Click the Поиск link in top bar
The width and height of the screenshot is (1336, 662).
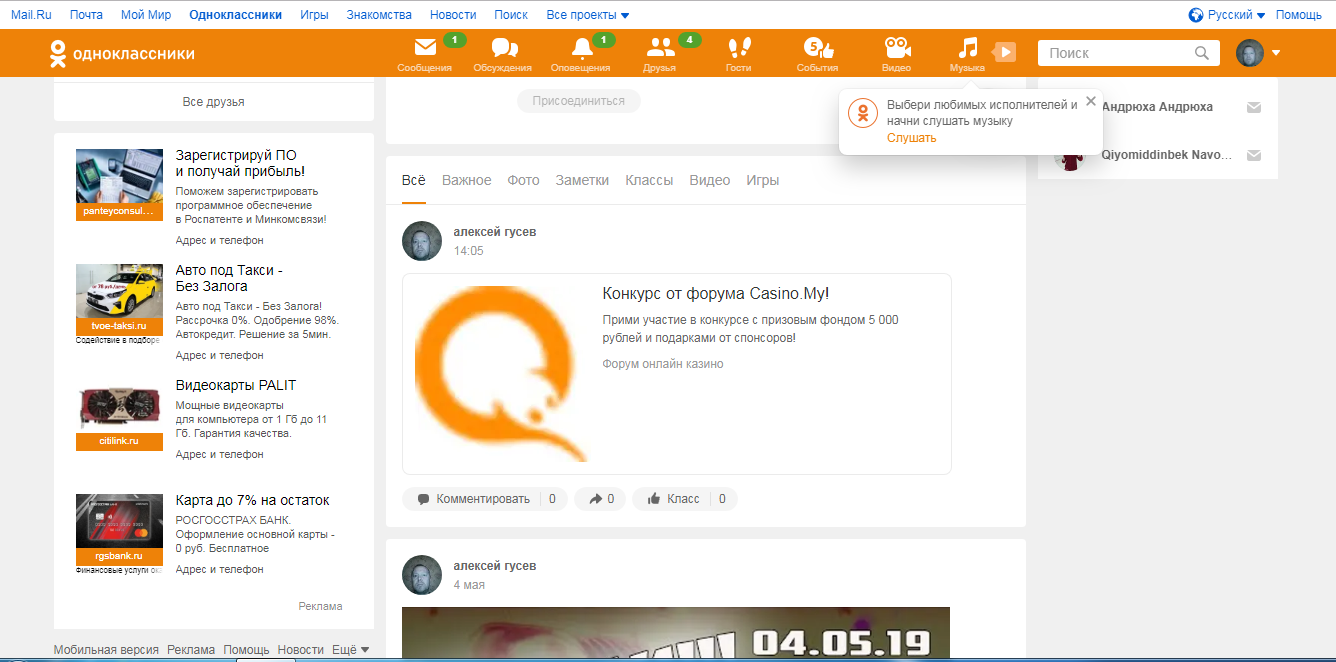(x=511, y=15)
